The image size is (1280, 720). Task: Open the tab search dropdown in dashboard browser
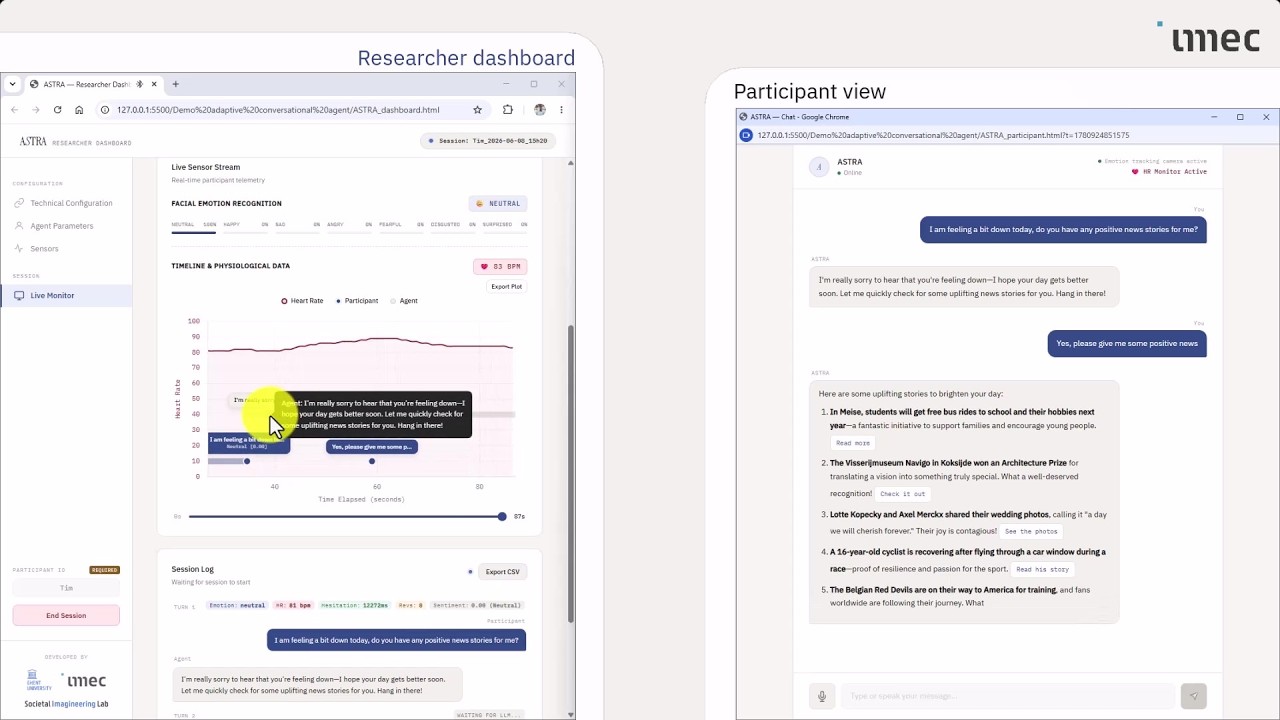(x=12, y=84)
